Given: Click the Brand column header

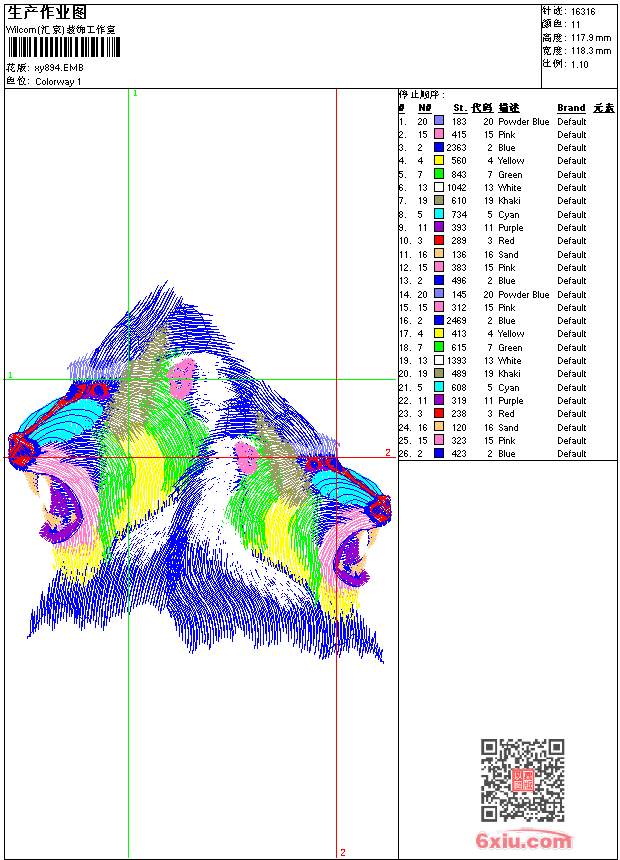Looking at the screenshot, I should [571, 108].
